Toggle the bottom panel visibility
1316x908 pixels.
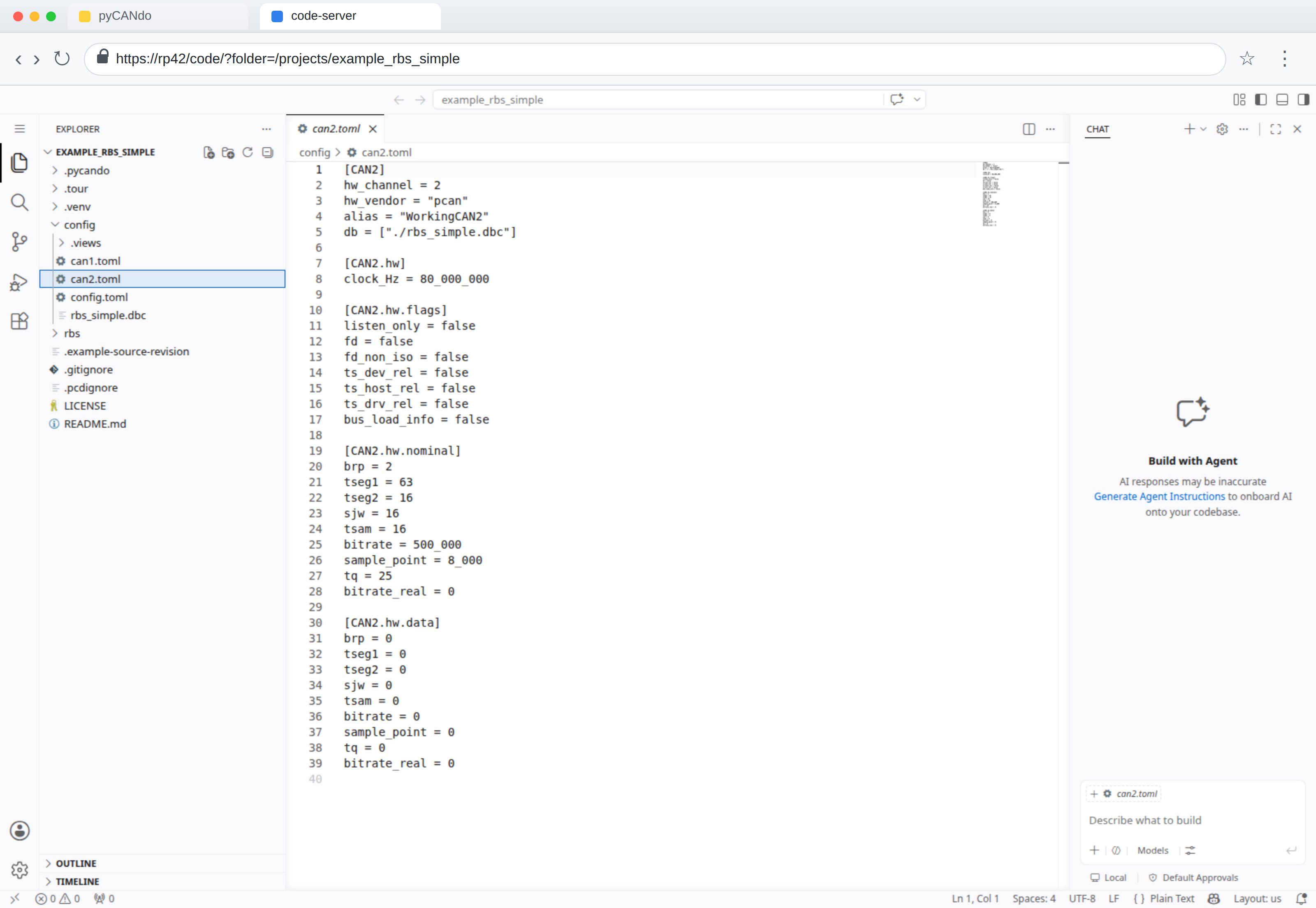[x=1282, y=100]
